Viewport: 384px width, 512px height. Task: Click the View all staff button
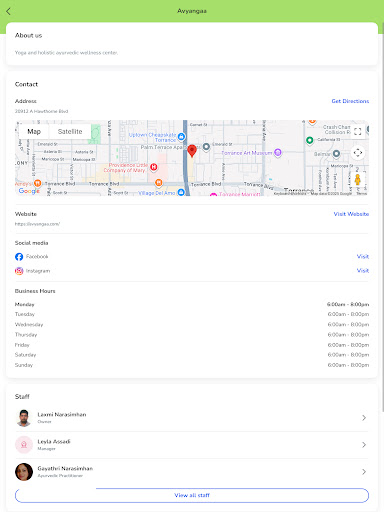click(x=192, y=495)
